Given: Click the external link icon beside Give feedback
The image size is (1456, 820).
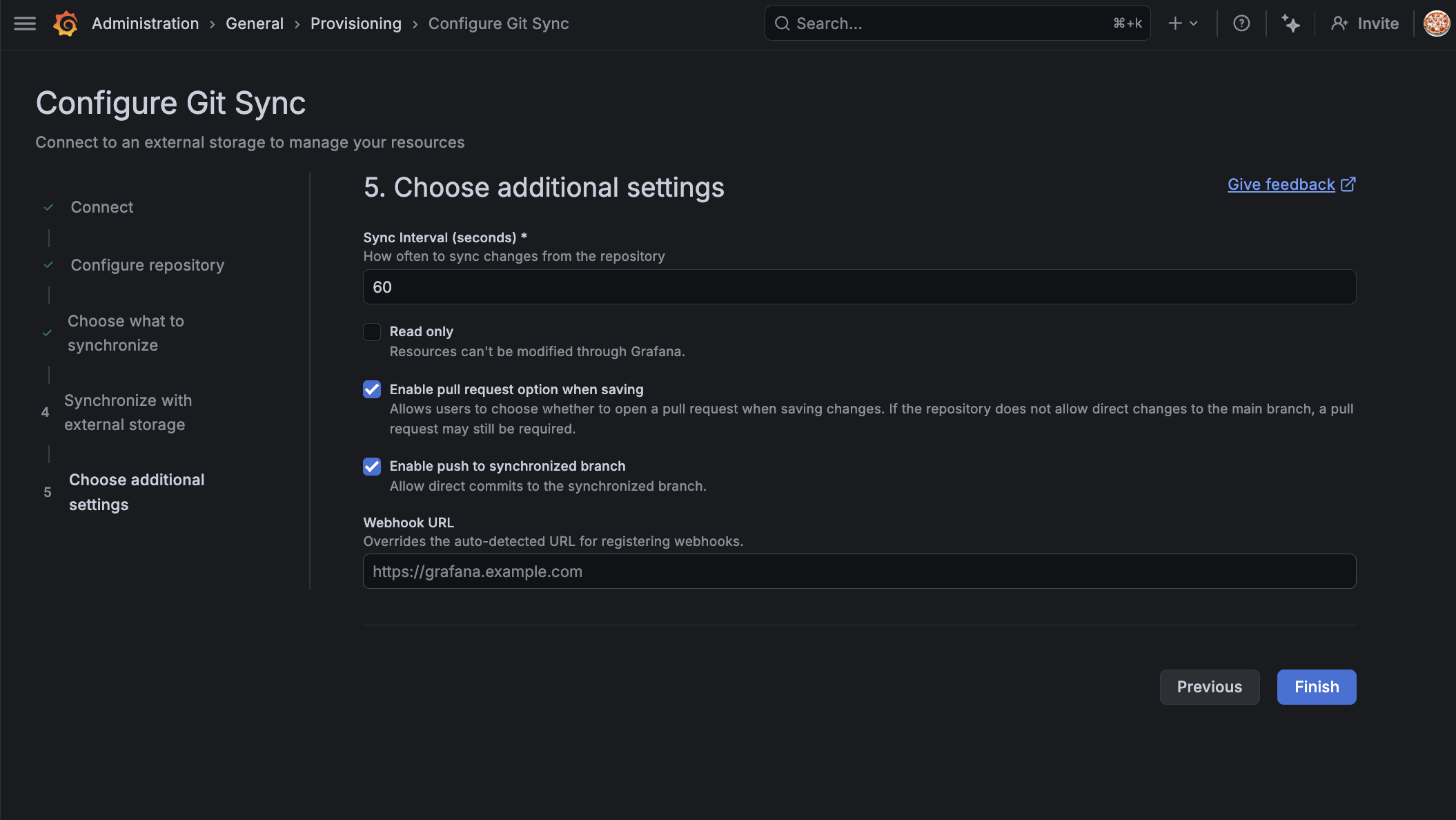Looking at the screenshot, I should [1348, 184].
